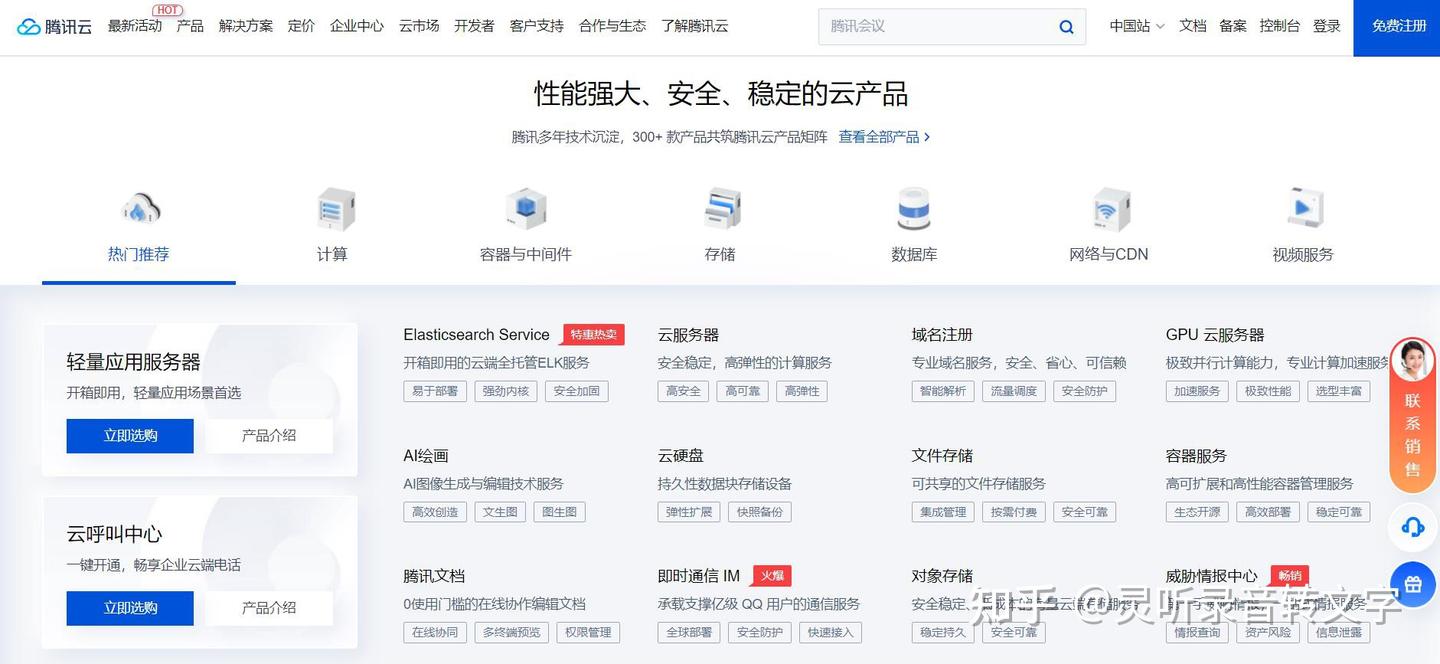Image resolution: width=1440 pixels, height=664 pixels.
Task: Open the 定价 menu item
Action: [301, 26]
